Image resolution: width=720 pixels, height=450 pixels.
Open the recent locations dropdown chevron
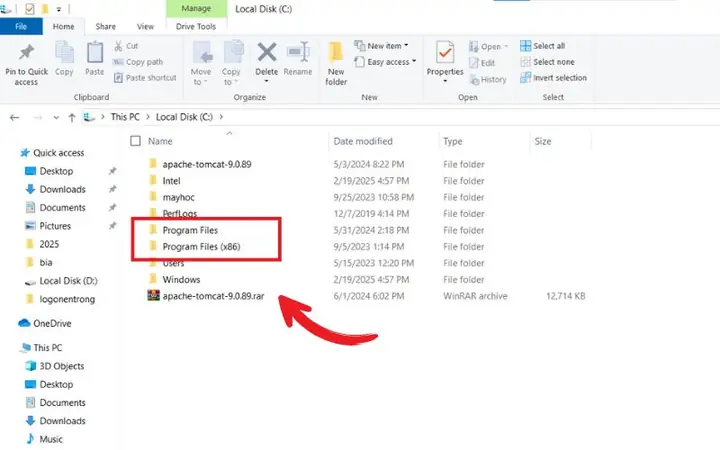56,118
